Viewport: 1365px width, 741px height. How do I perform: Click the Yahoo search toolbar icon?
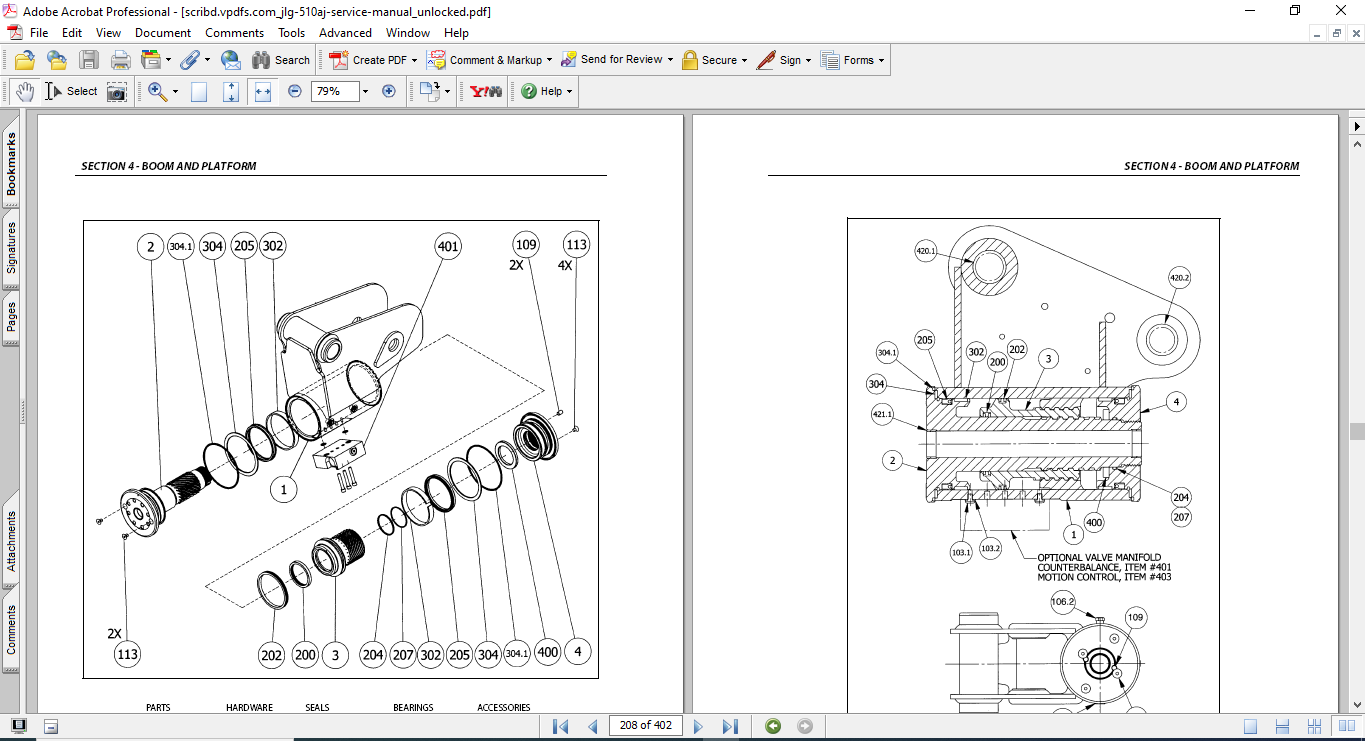[486, 91]
